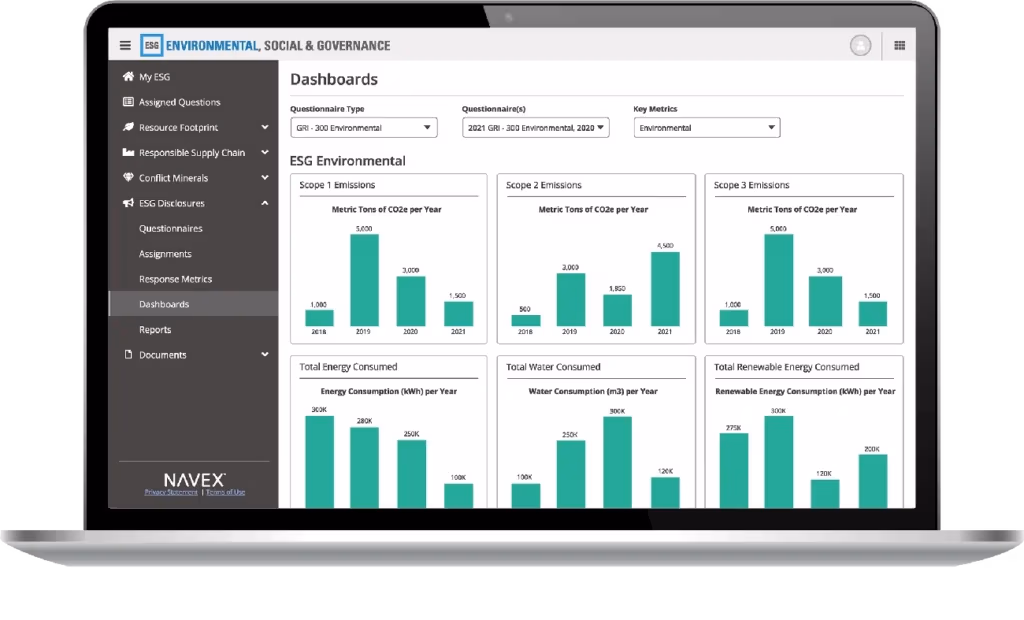Open Assigned Questions

pos(180,103)
